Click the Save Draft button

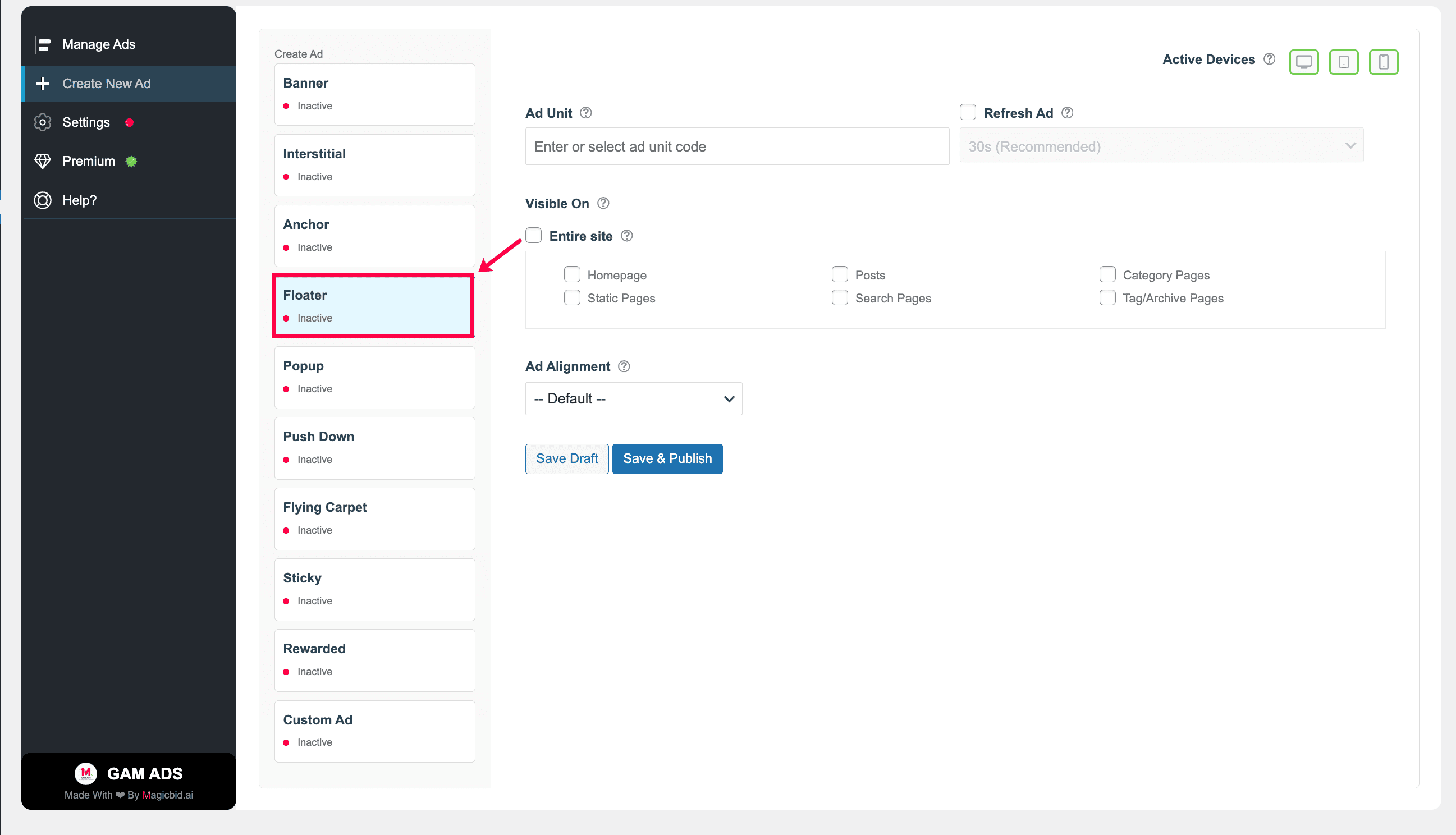click(x=566, y=458)
